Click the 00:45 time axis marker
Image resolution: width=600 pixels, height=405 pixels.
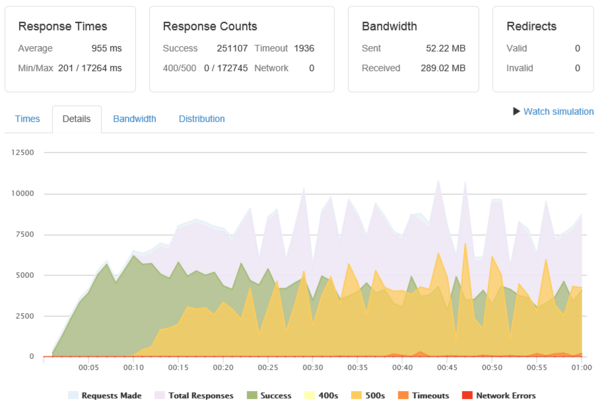pyautogui.click(x=447, y=367)
